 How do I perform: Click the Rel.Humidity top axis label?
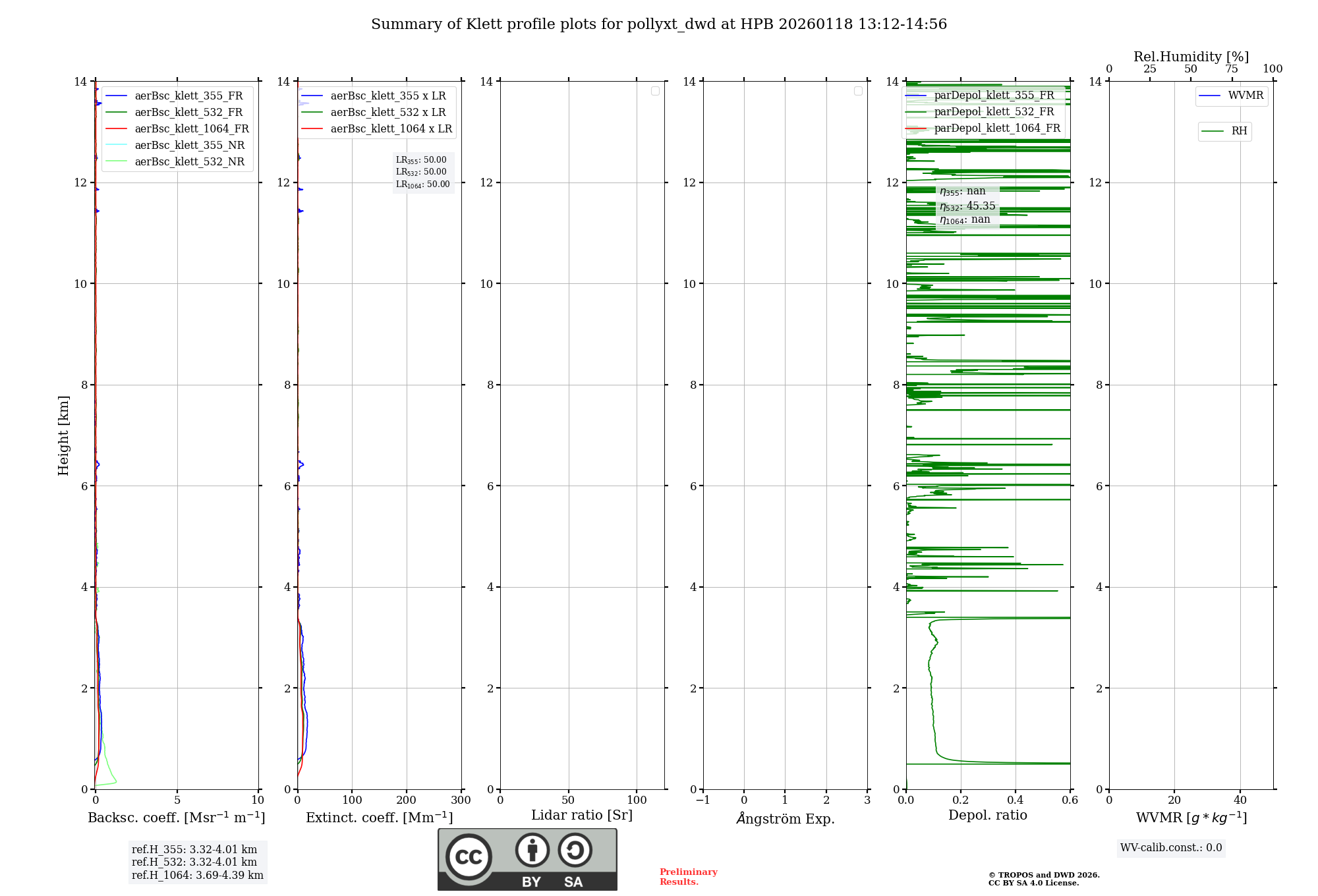coord(1191,57)
